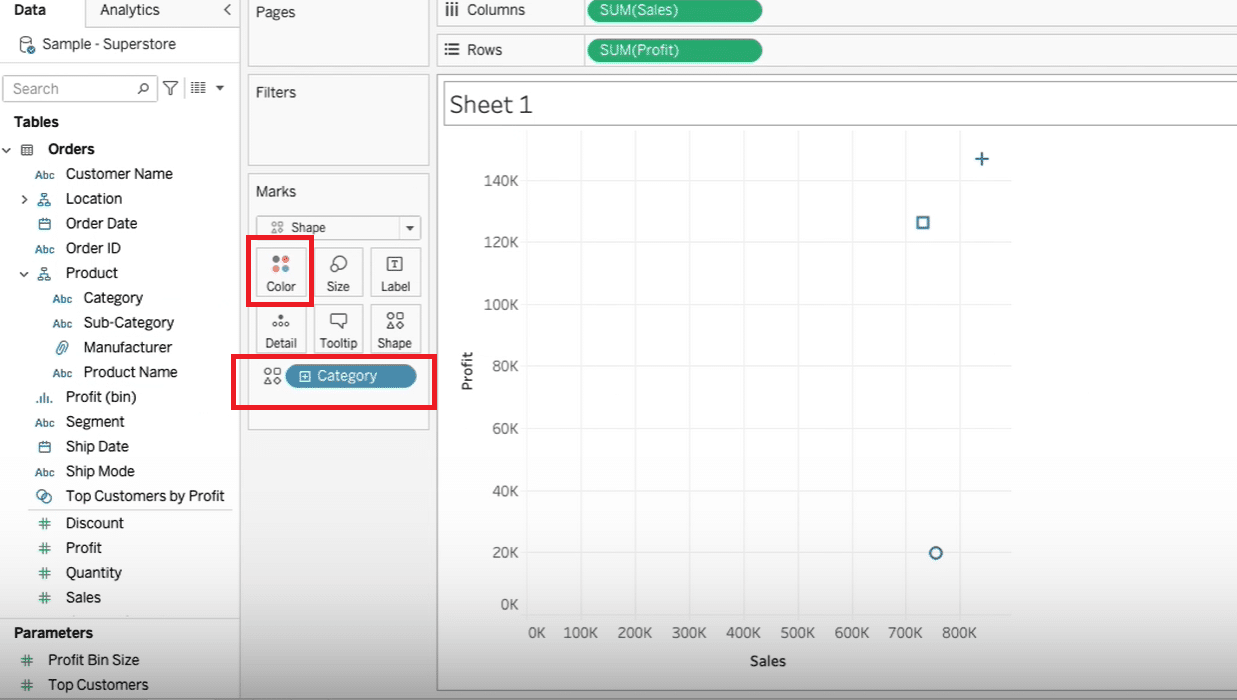Screen dimensions: 1237x700
Task: Click the Category pill on Marks card
Action: tap(351, 376)
